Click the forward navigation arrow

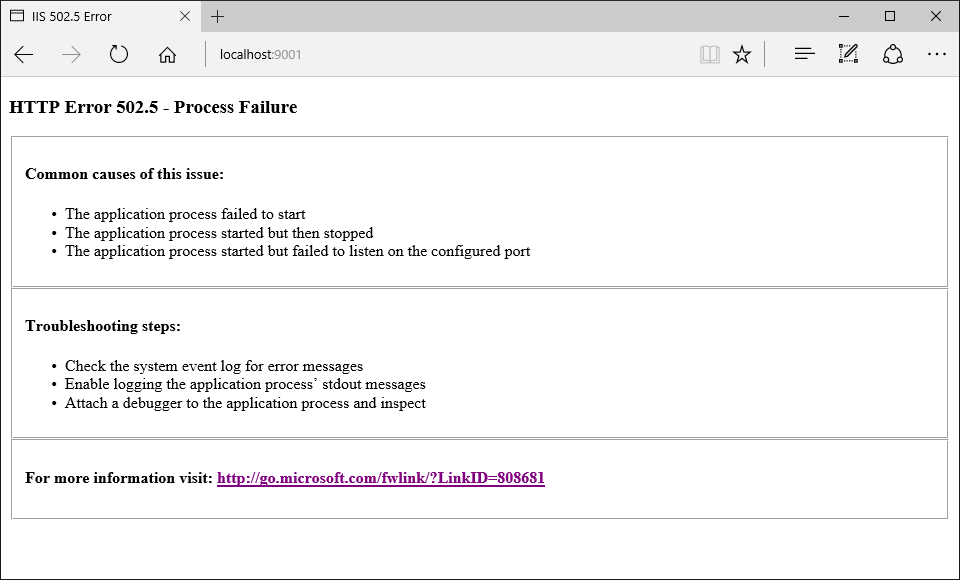(71, 54)
